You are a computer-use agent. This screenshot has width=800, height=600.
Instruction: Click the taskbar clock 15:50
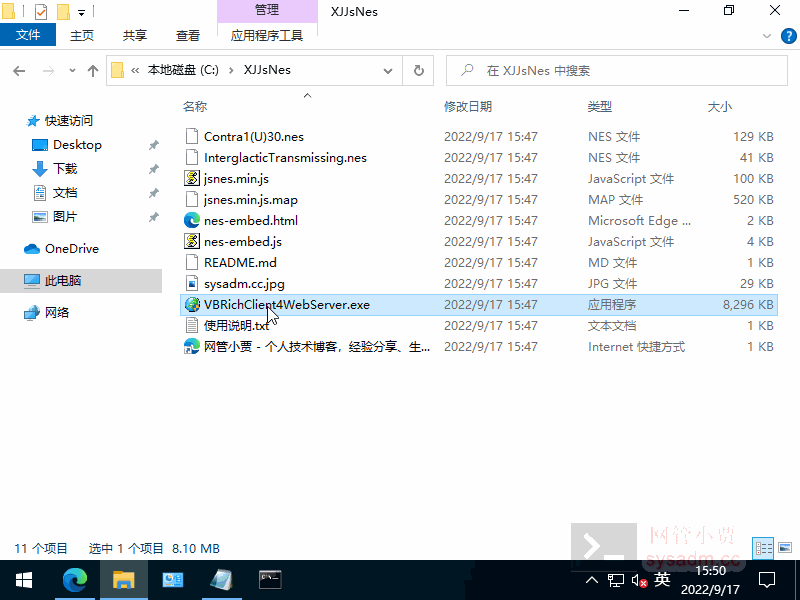point(710,570)
